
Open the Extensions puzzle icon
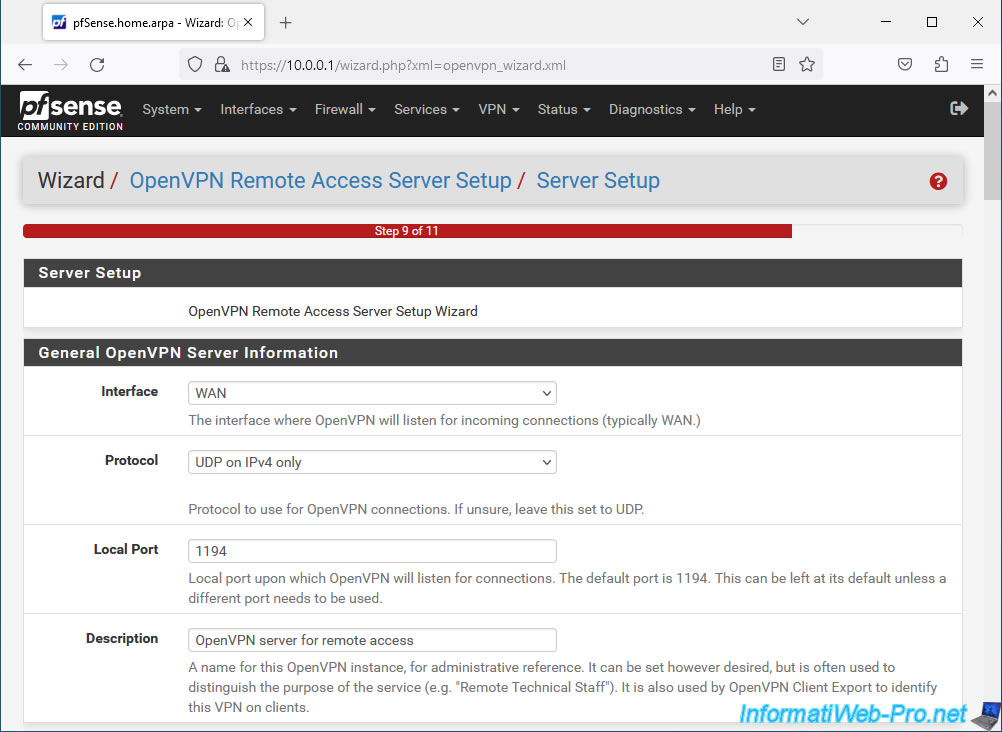[941, 64]
